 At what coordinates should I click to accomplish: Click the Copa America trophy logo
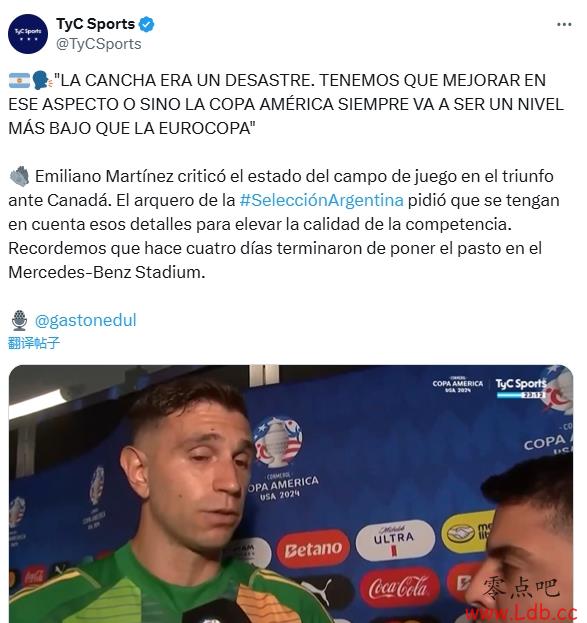point(278,442)
